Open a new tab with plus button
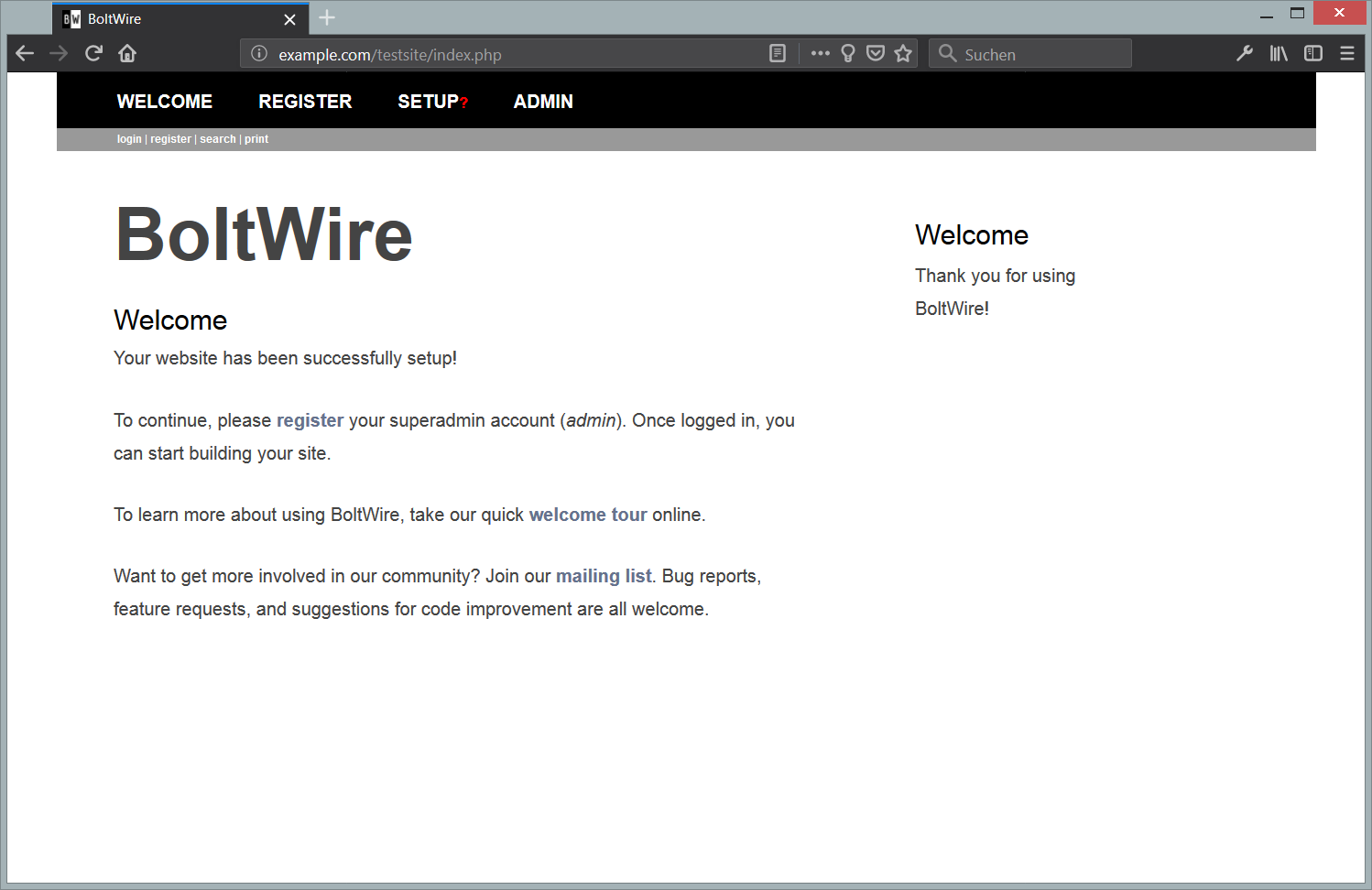Screen dimensions: 1372x890 (327, 17)
